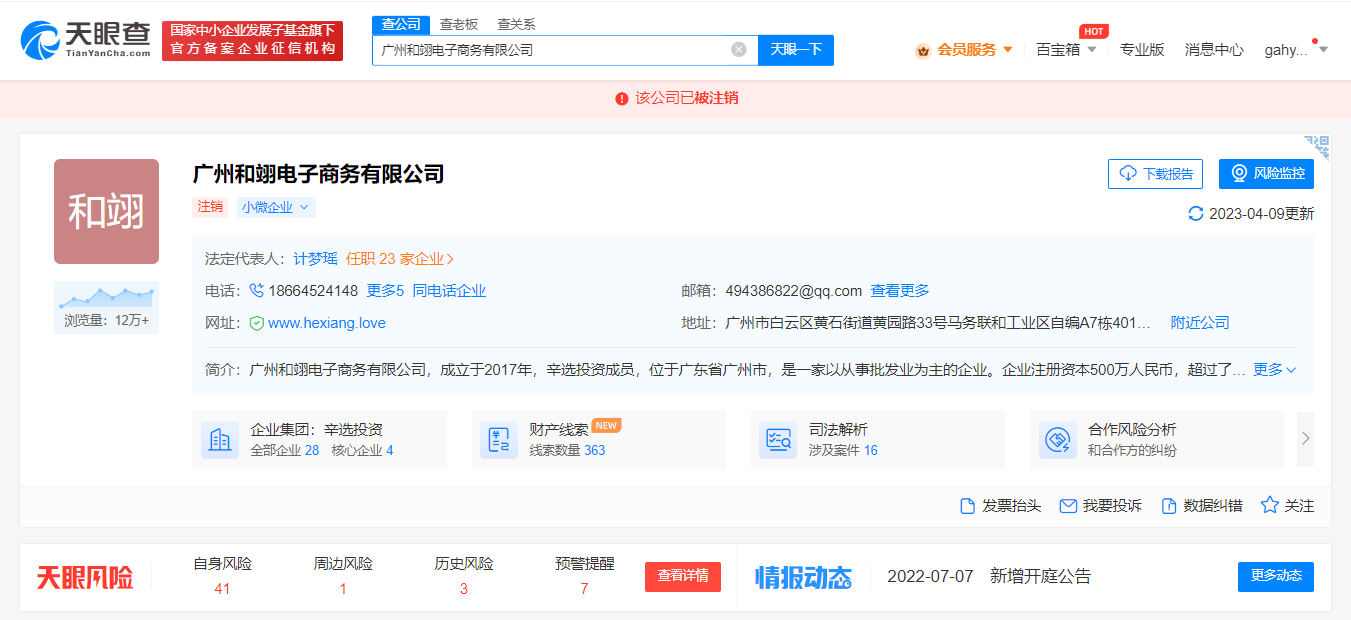This screenshot has width=1351, height=620.
Task: Click the company name search input field
Action: pos(550,50)
